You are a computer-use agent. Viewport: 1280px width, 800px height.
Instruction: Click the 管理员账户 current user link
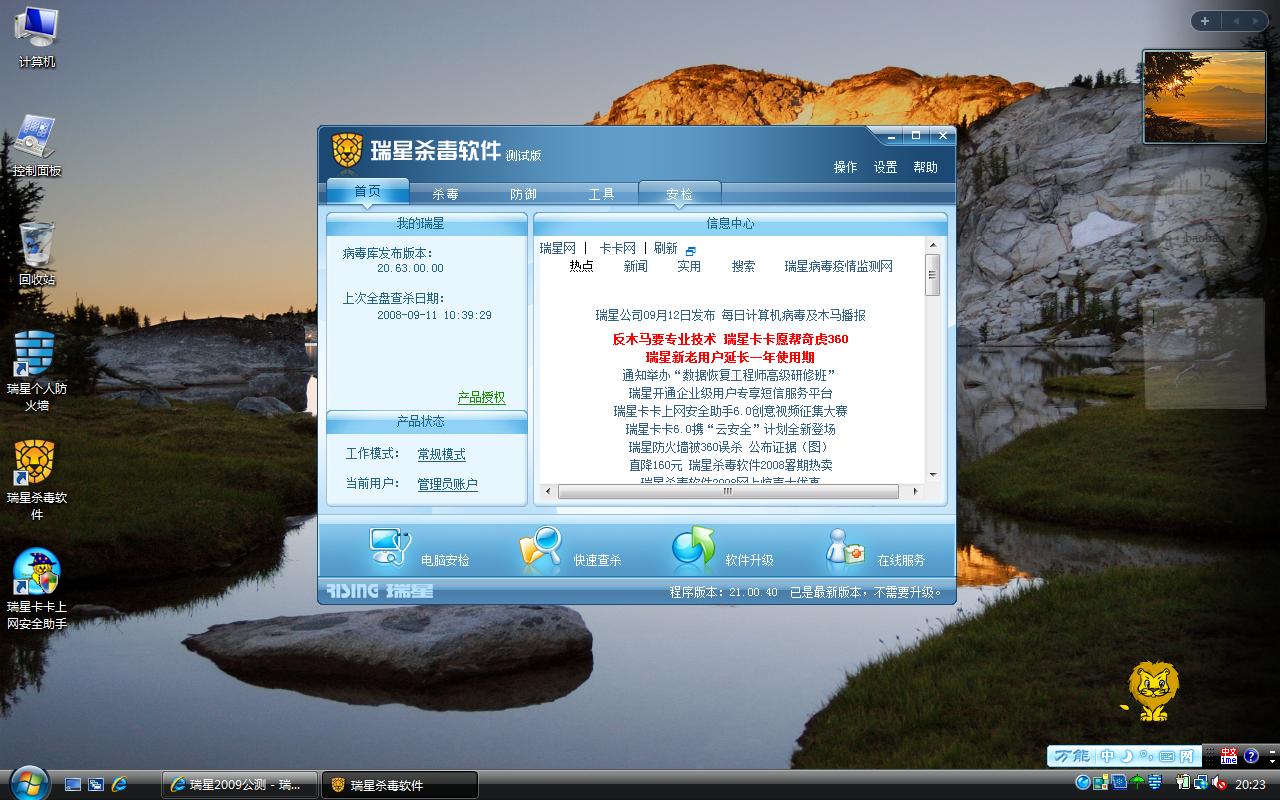pyautogui.click(x=447, y=484)
